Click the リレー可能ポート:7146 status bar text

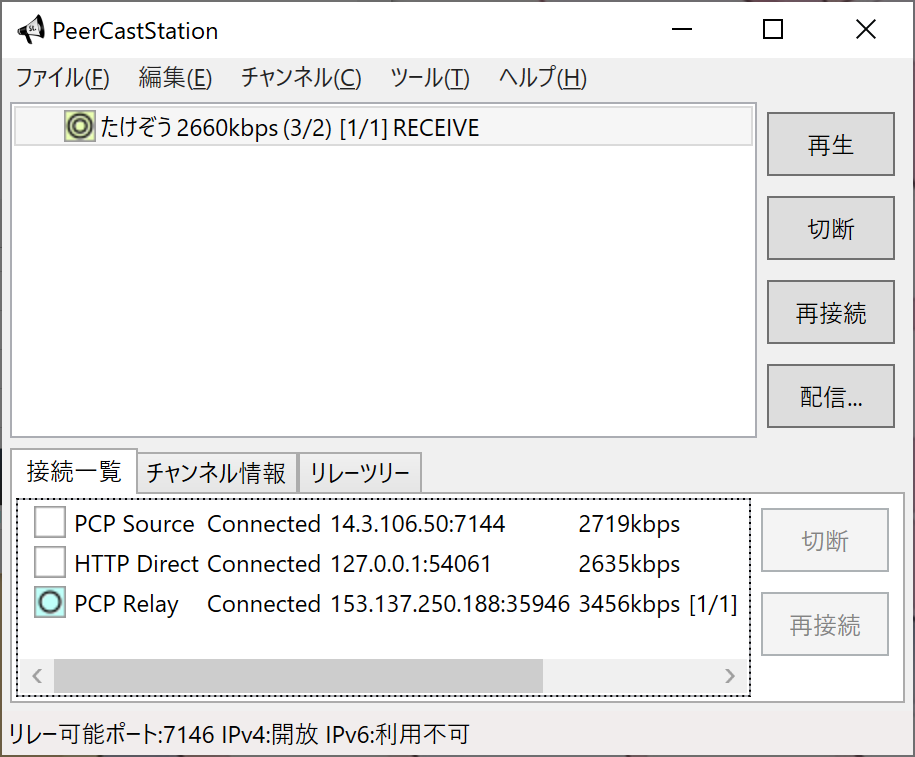pyautogui.click(x=111, y=734)
